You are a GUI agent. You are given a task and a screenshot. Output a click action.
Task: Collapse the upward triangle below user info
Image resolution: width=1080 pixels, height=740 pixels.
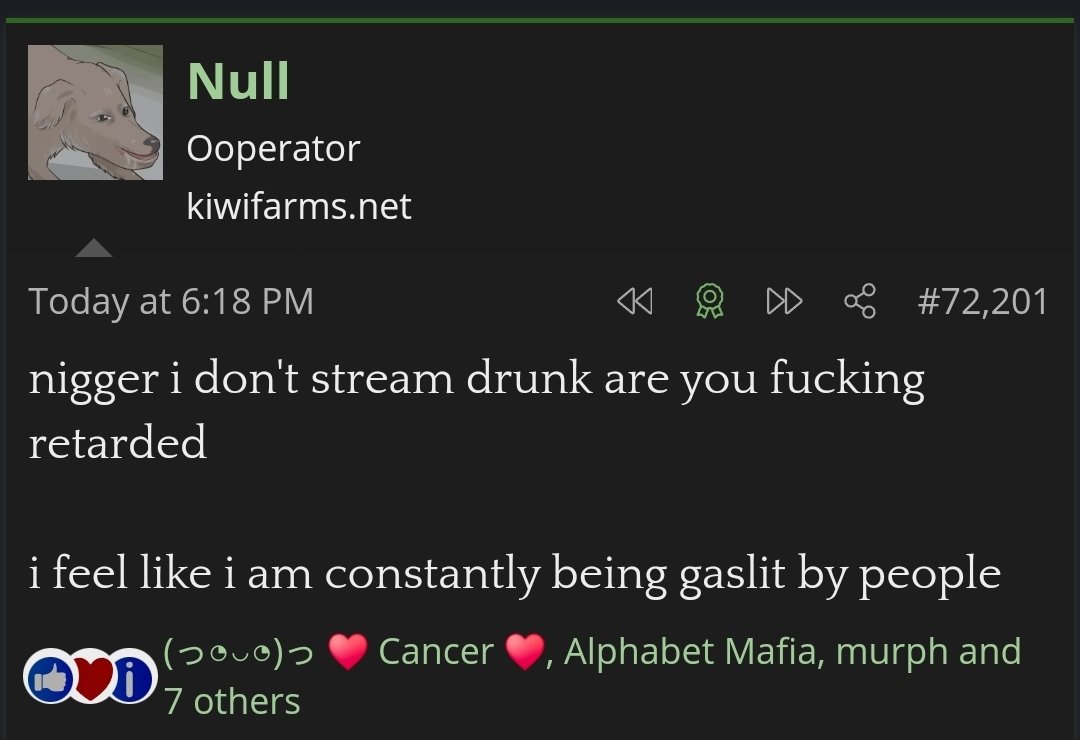[94, 248]
